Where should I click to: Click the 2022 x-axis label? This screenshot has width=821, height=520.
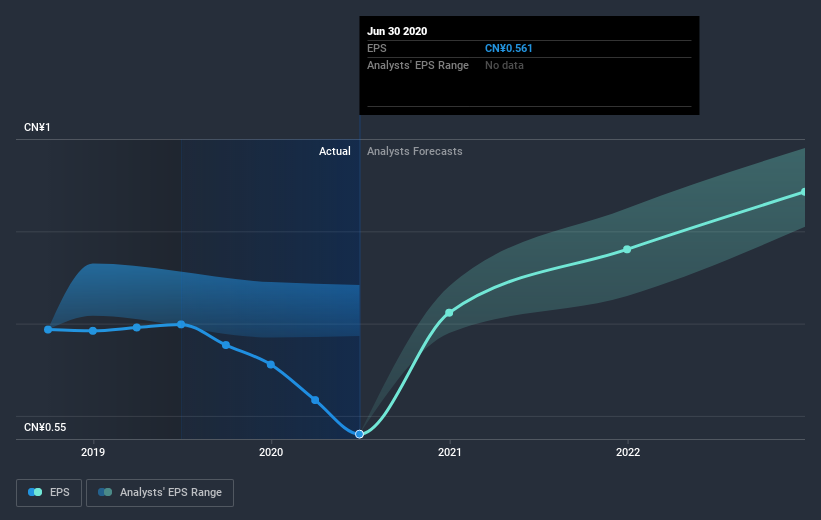click(x=627, y=452)
